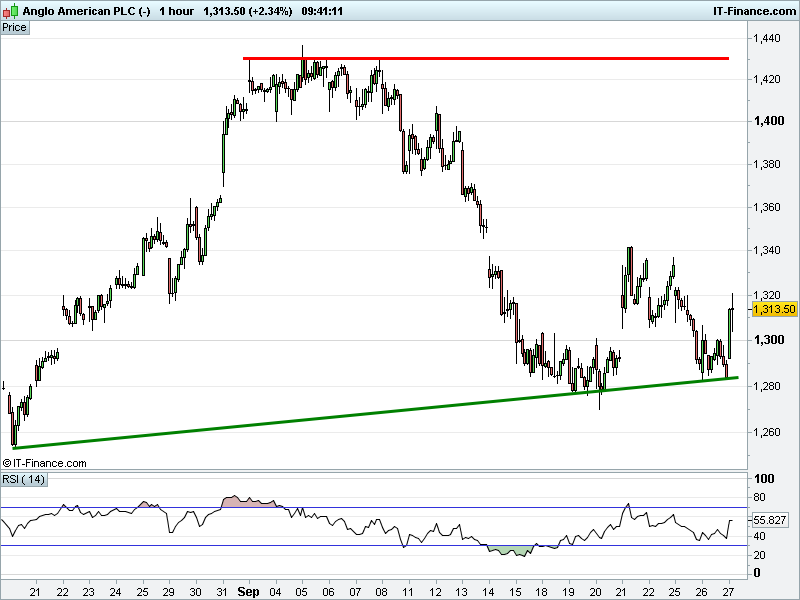Click the 1,340 price axis label
The image size is (800, 600).
[x=767, y=250]
